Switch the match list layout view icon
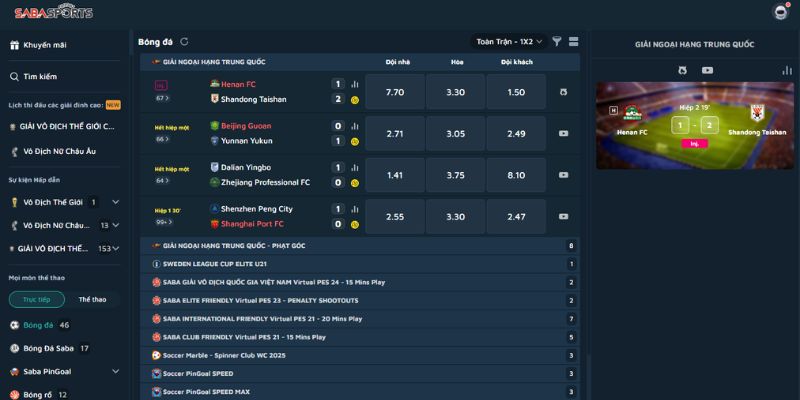This screenshot has height=400, width=800. click(x=573, y=42)
